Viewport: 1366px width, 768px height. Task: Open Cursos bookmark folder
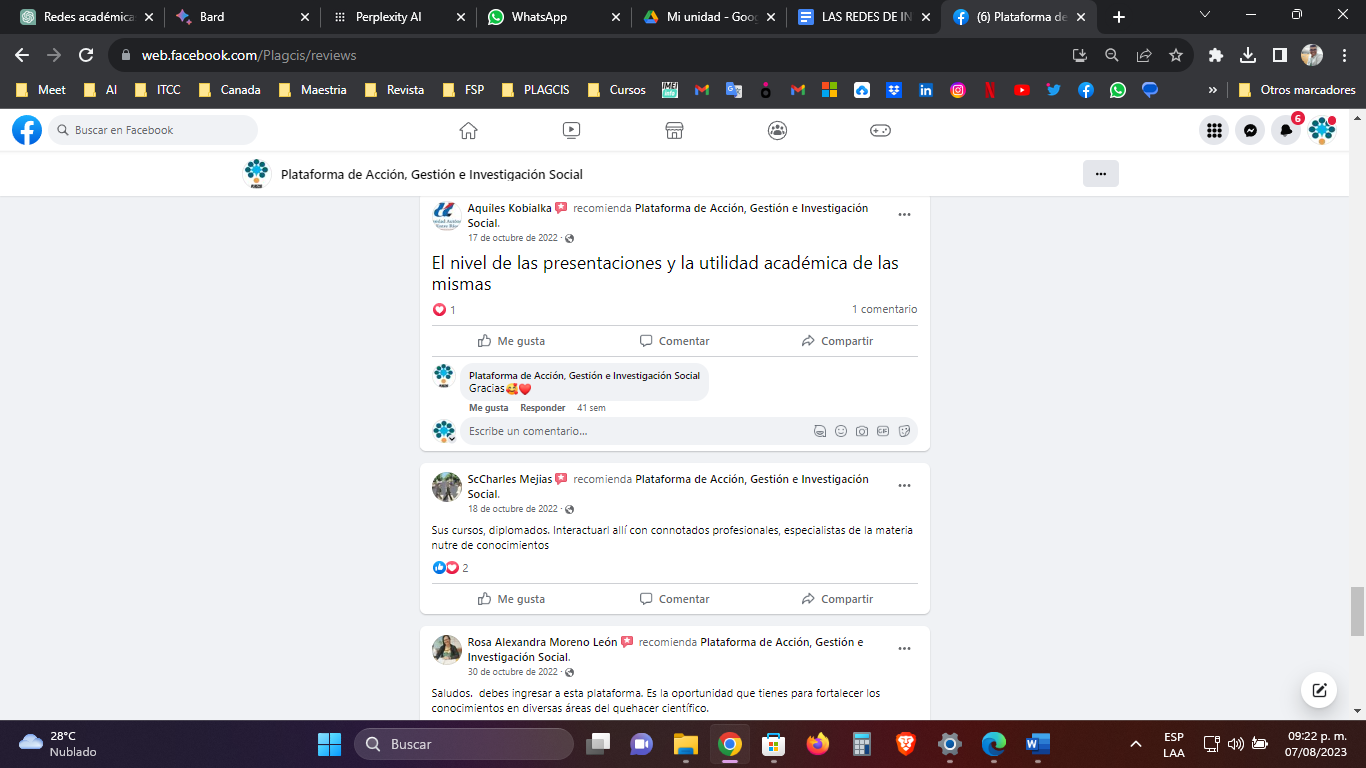tap(617, 90)
